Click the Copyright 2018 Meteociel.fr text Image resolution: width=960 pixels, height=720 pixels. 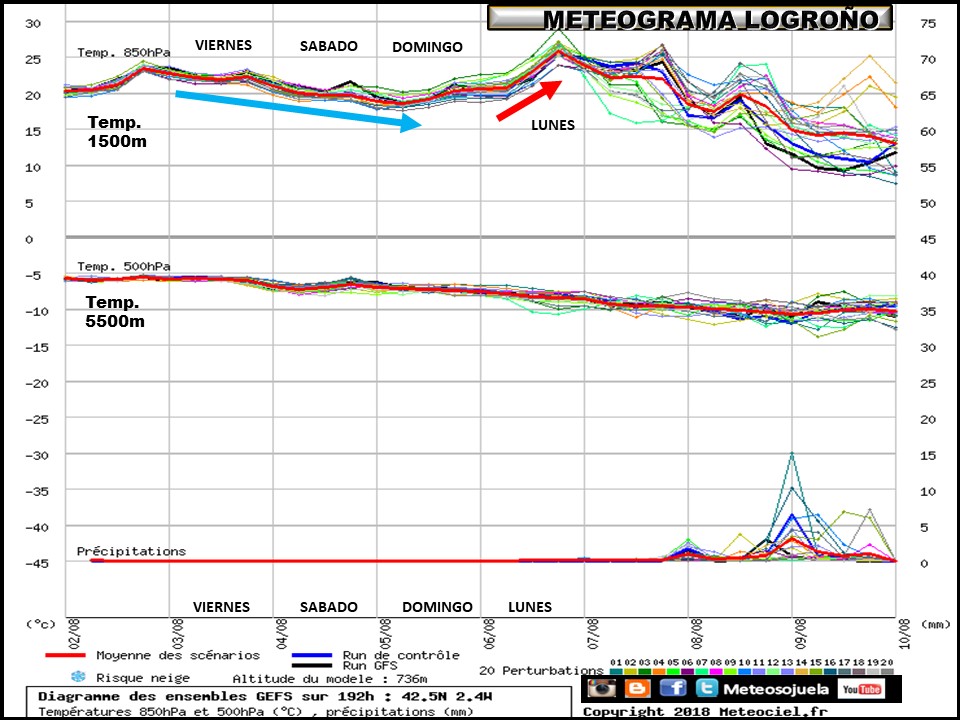pos(705,712)
